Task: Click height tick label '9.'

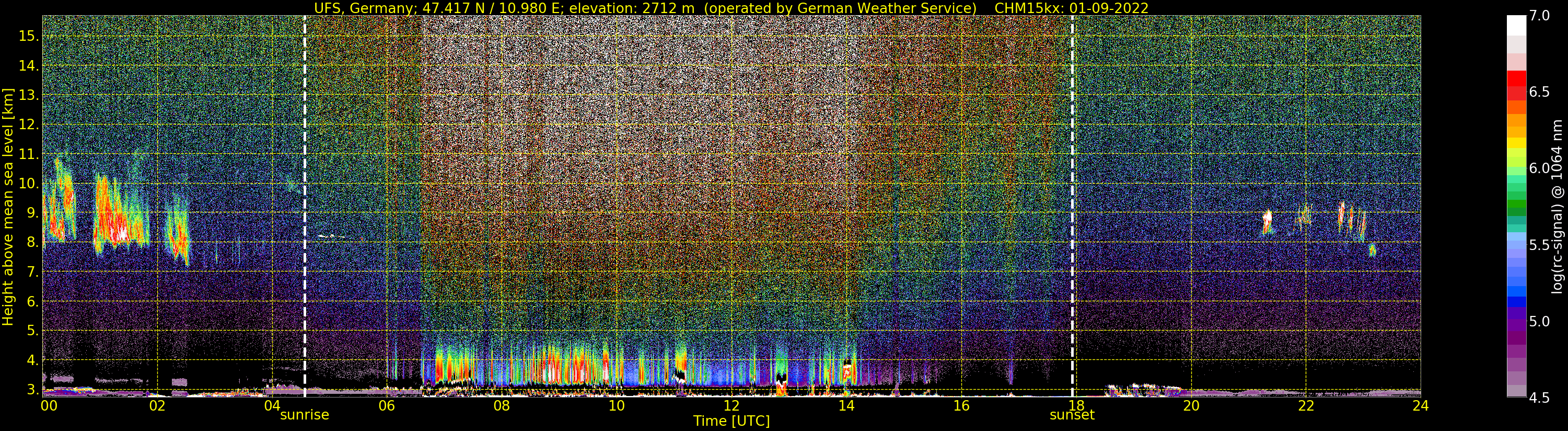Action: tap(33, 213)
